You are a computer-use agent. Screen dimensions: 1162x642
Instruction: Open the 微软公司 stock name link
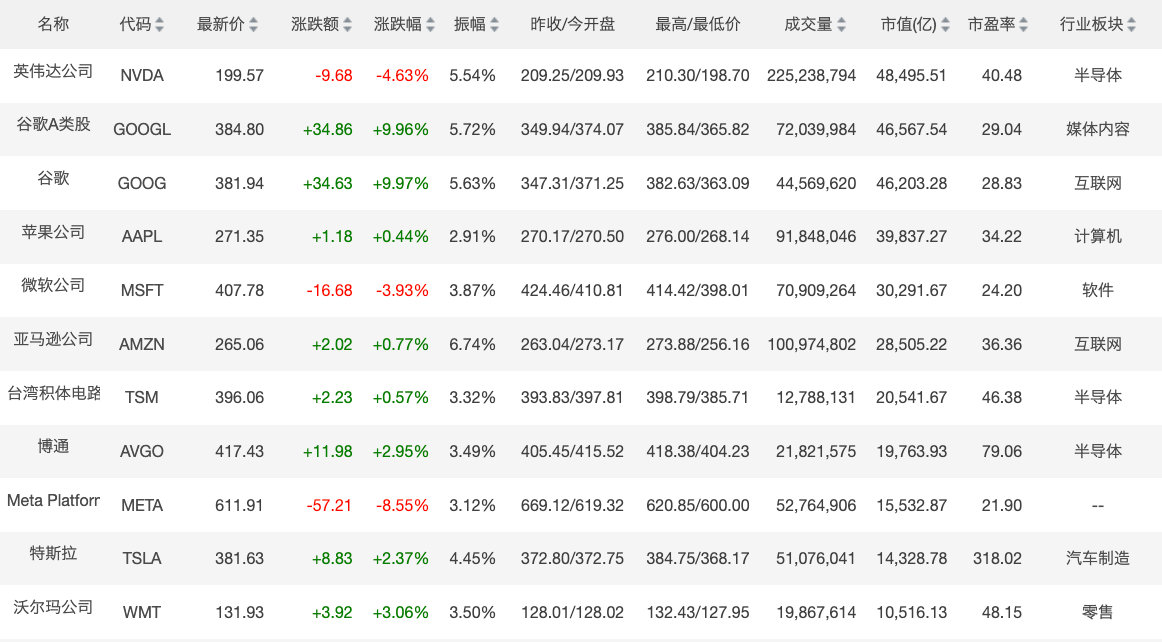point(53,285)
